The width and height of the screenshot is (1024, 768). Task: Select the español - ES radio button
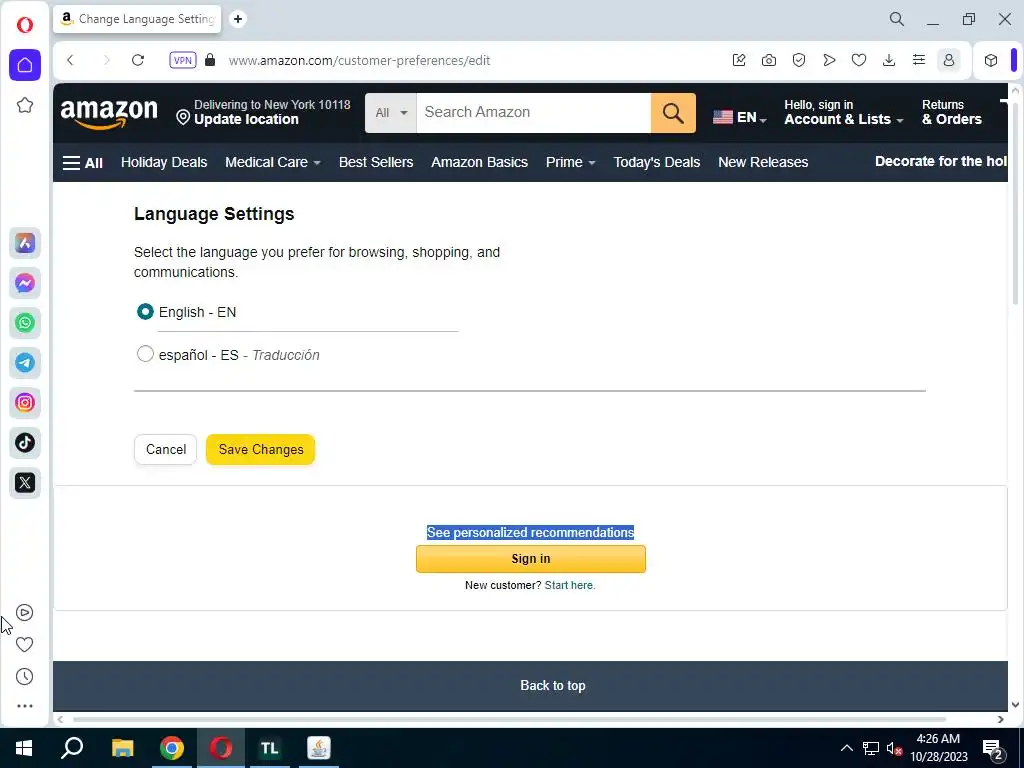[145, 354]
